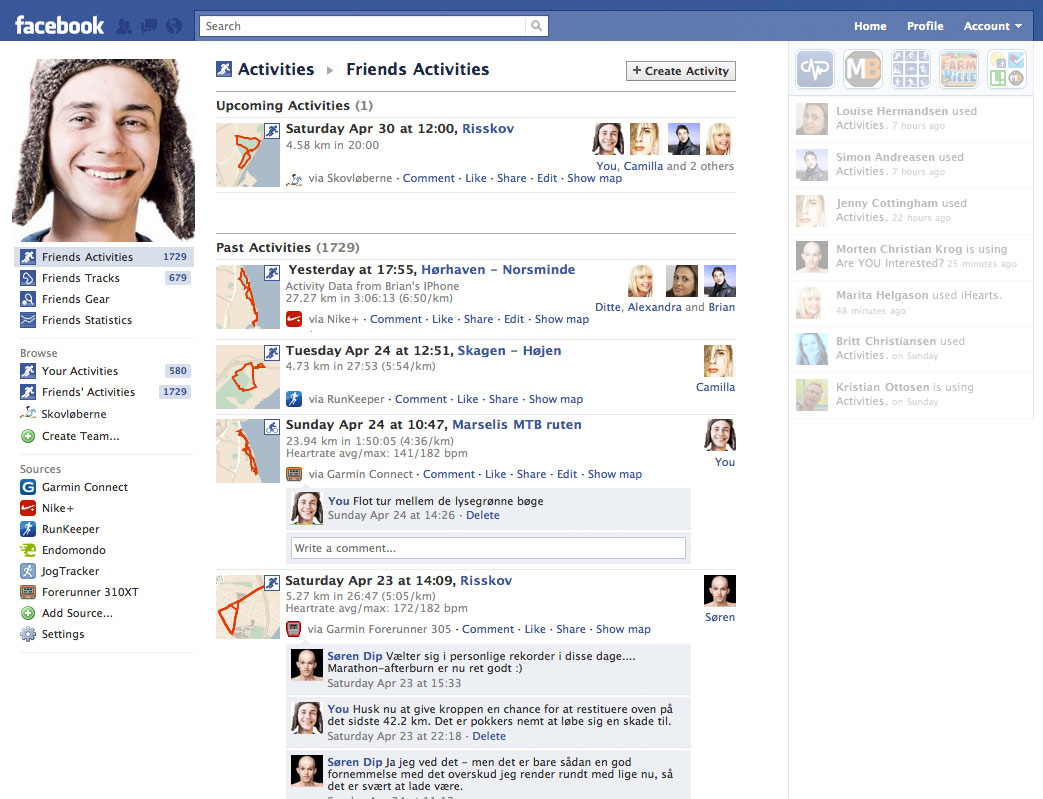Screen dimensions: 1043x799
Task: Click the Risskov upcoming activity map thumbnail
Action: [x=247, y=155]
